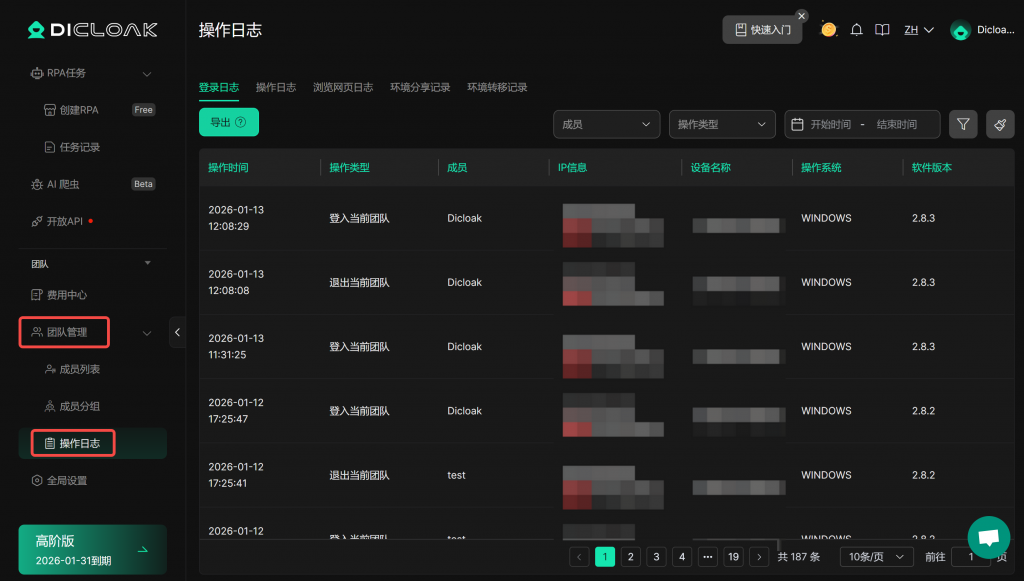Open the notifications bell icon
The image size is (1024, 581).
coord(856,30)
